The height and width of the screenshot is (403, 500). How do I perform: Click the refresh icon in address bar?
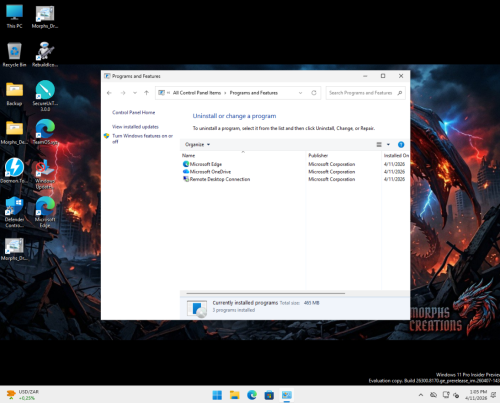tap(314, 93)
